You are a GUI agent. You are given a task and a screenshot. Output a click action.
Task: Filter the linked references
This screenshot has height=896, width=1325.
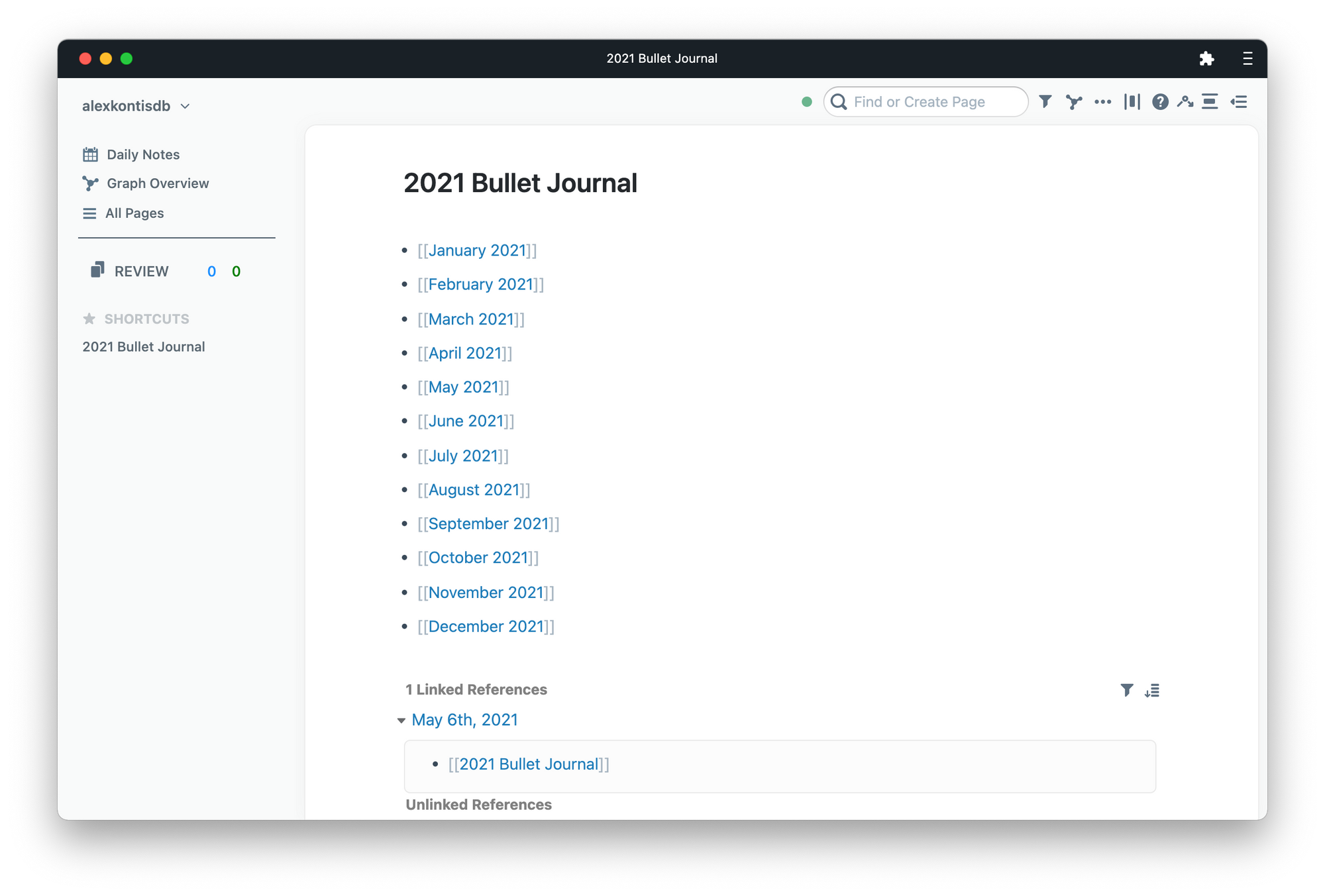click(x=1126, y=690)
